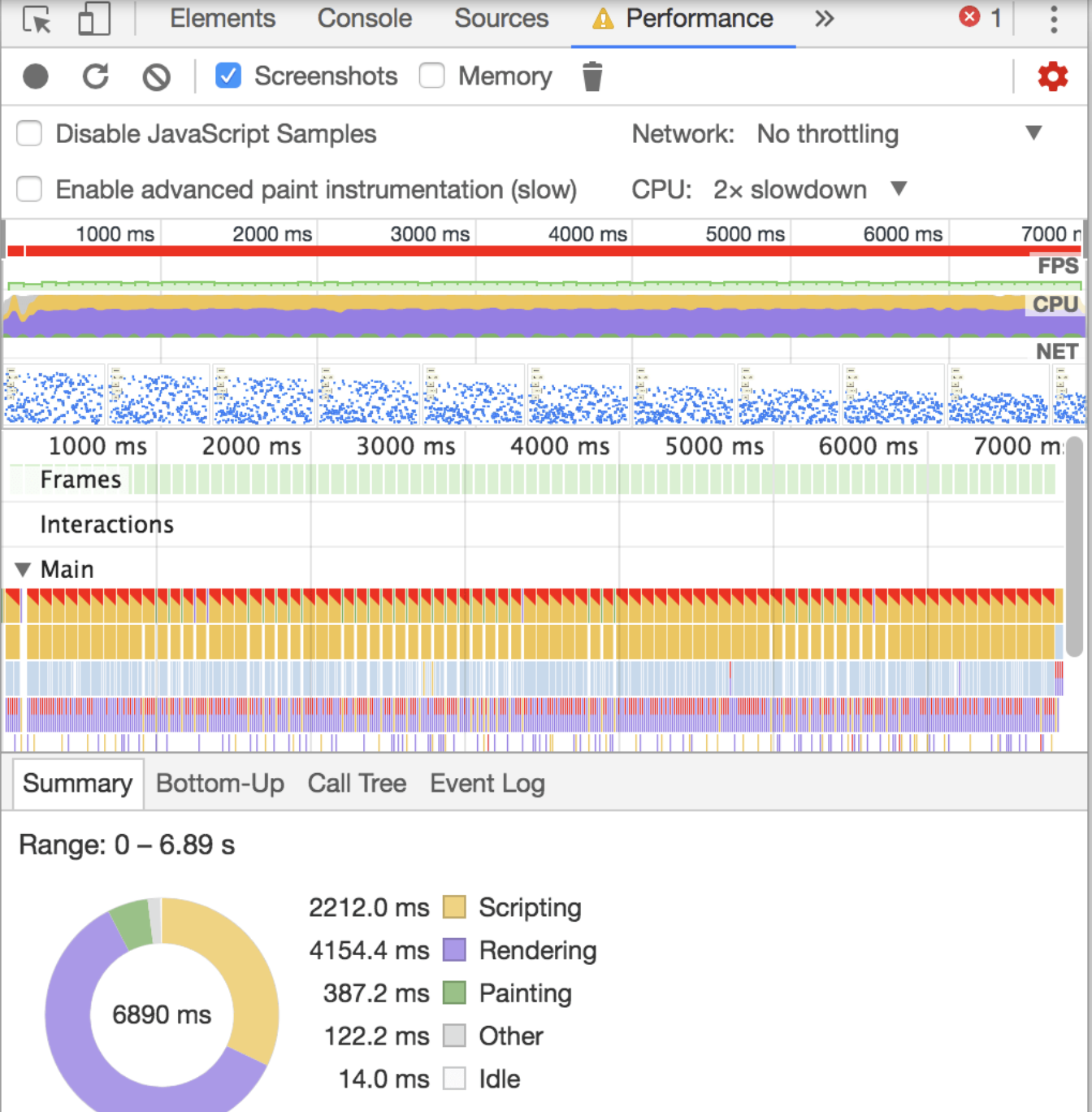The image size is (1092, 1112).
Task: Click the Rendering purple color swatch
Action: (x=454, y=949)
